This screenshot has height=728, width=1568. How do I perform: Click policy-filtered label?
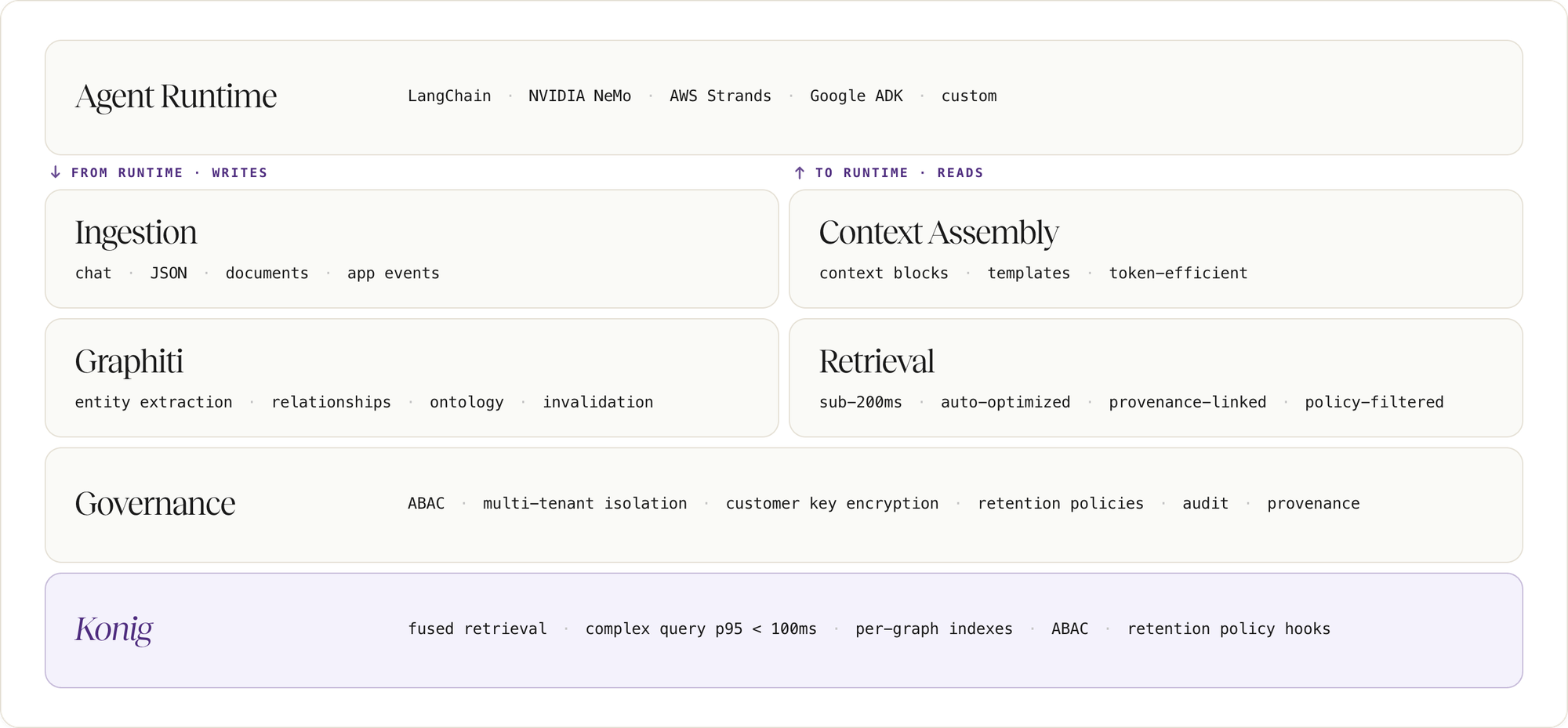click(1374, 402)
